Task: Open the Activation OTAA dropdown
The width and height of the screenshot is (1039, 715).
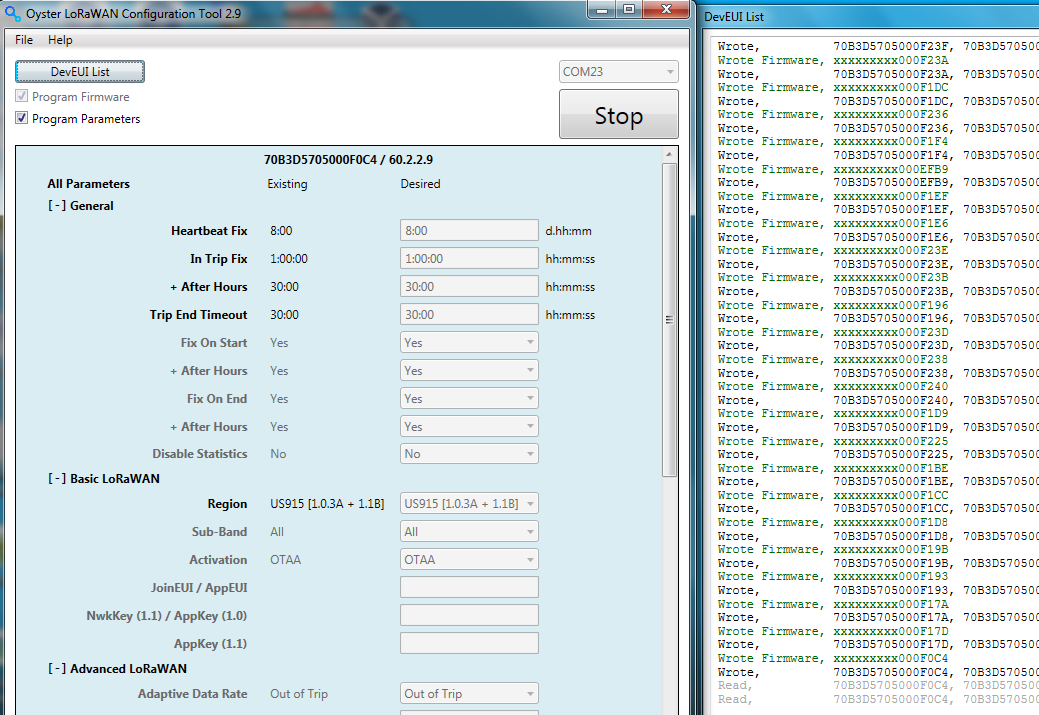Action: point(469,560)
